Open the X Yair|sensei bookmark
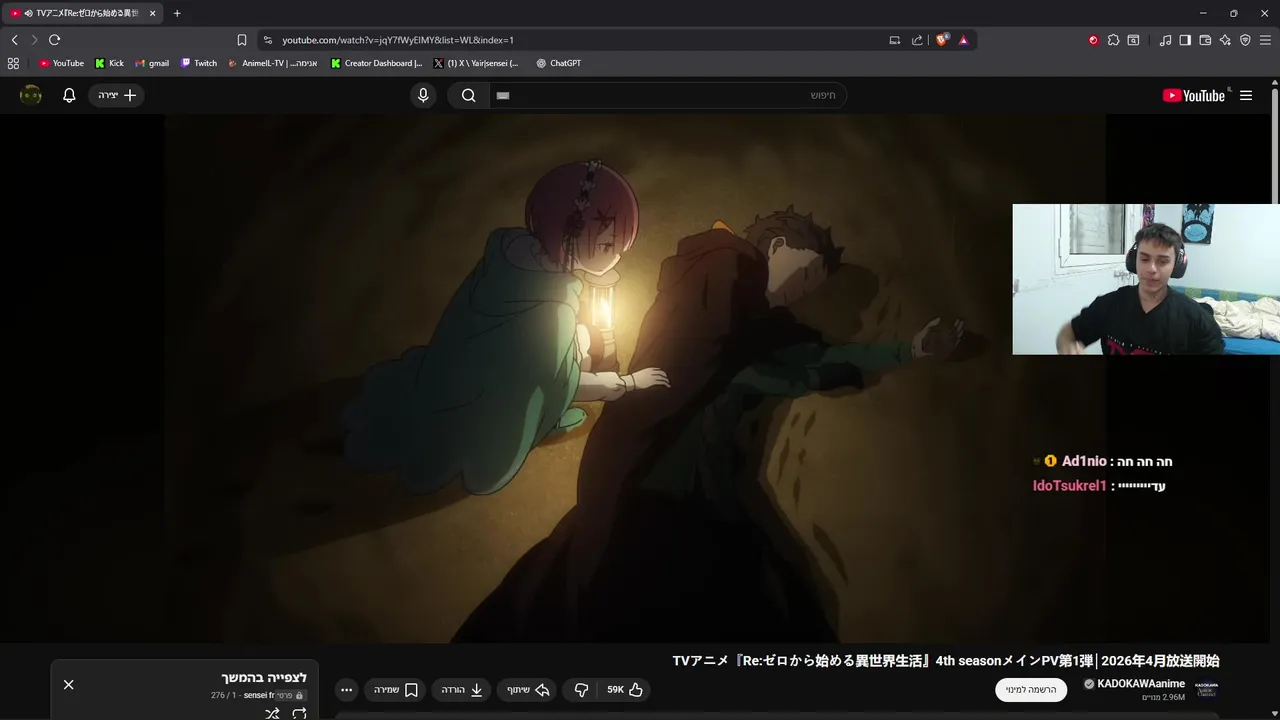This screenshot has height=720, width=1280. 476,63
